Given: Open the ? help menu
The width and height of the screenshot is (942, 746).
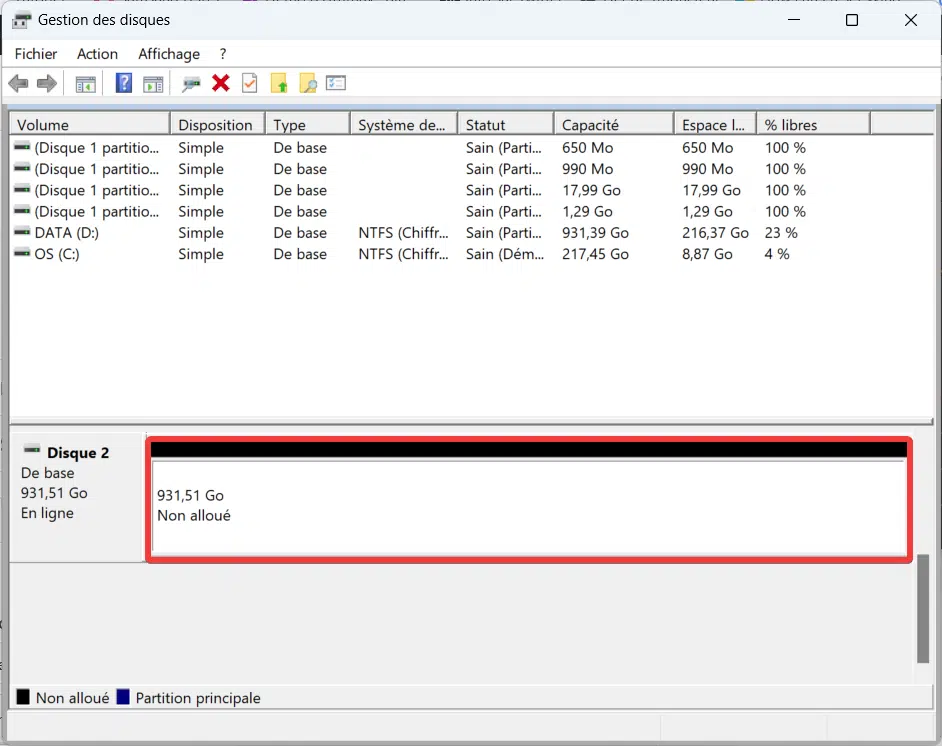Looking at the screenshot, I should tap(223, 54).
